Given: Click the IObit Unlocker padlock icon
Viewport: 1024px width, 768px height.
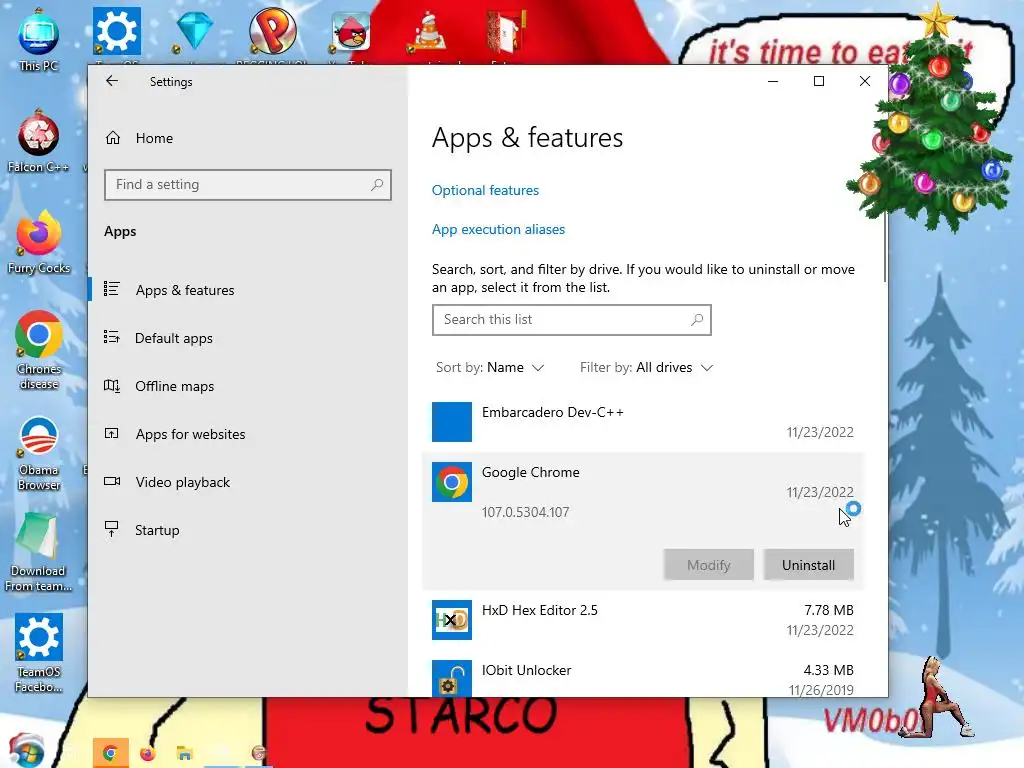Looking at the screenshot, I should point(452,679).
